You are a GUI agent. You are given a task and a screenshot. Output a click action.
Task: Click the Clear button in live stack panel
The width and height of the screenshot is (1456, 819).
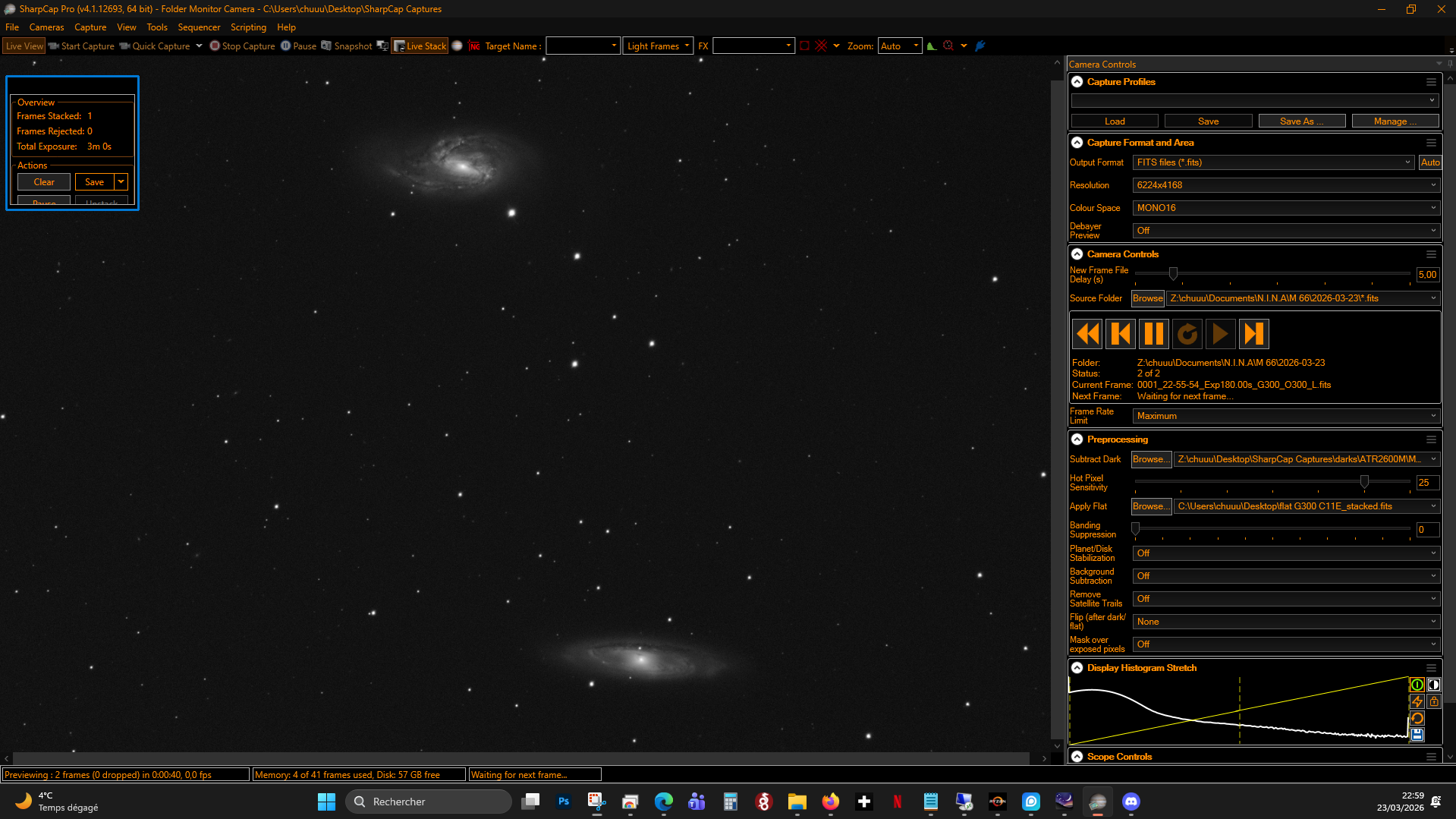coord(44,182)
